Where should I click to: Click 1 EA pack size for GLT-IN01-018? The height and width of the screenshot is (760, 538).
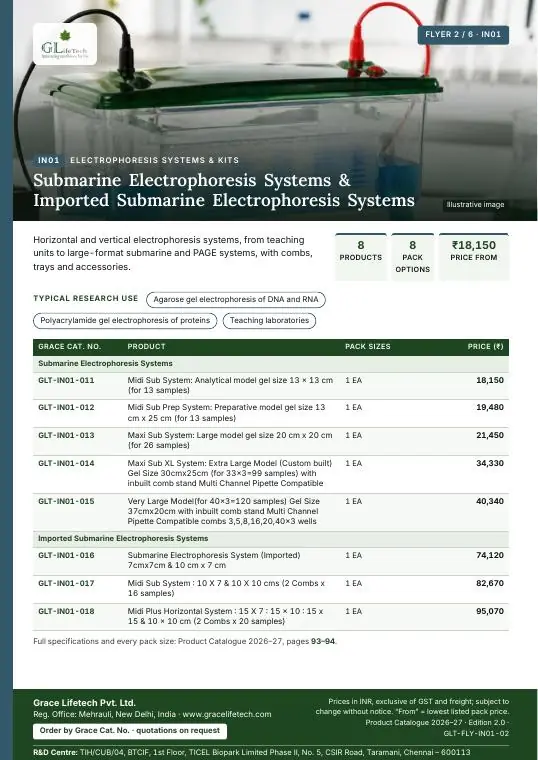pyautogui.click(x=353, y=612)
